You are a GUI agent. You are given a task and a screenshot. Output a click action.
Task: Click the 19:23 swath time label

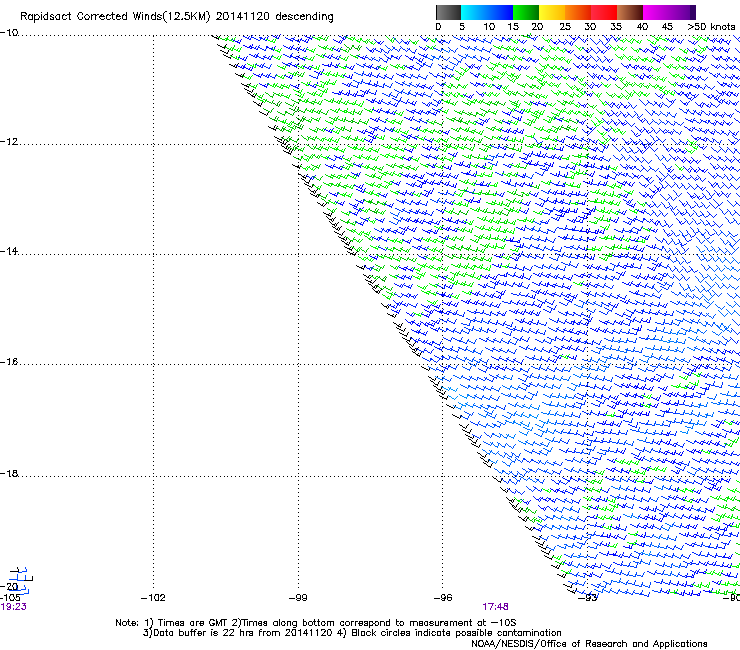coord(13,607)
